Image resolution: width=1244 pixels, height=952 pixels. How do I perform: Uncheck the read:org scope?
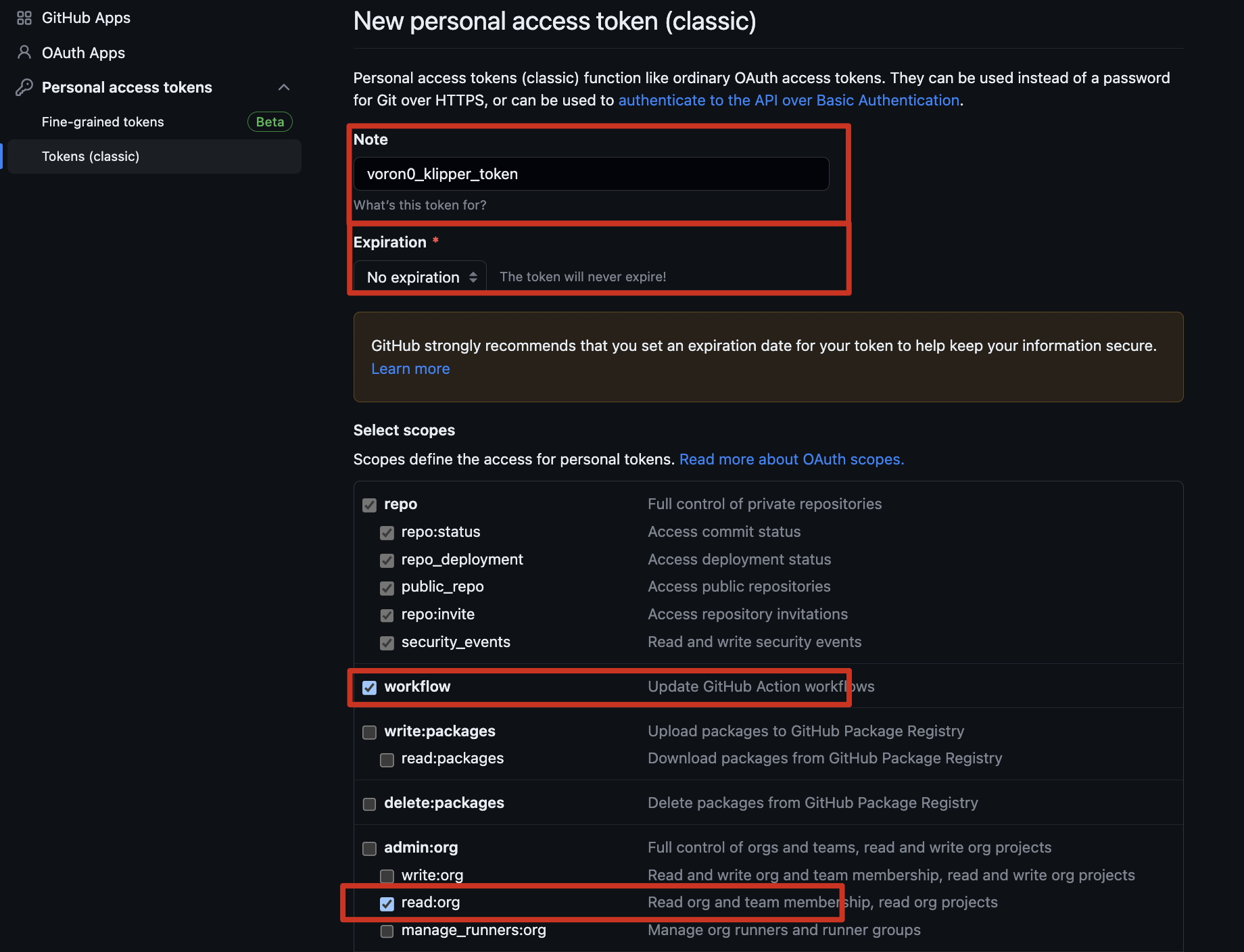point(387,903)
